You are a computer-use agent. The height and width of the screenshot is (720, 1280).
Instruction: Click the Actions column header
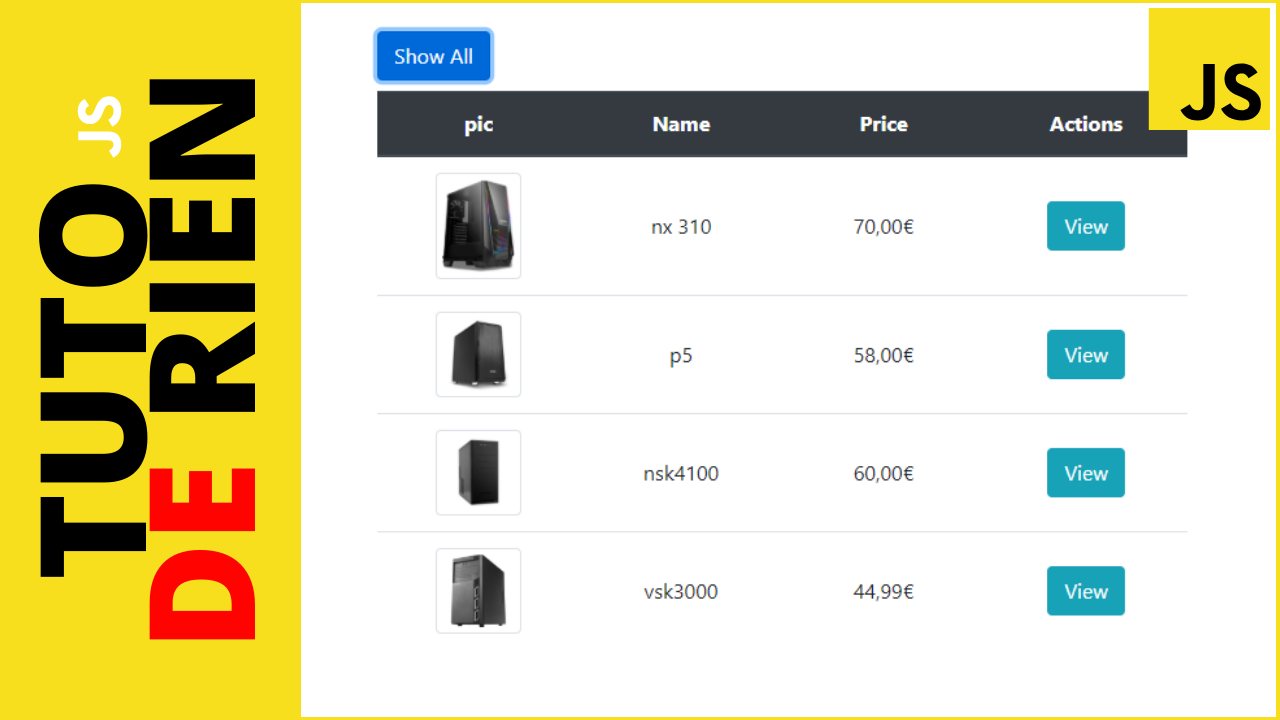1085,124
